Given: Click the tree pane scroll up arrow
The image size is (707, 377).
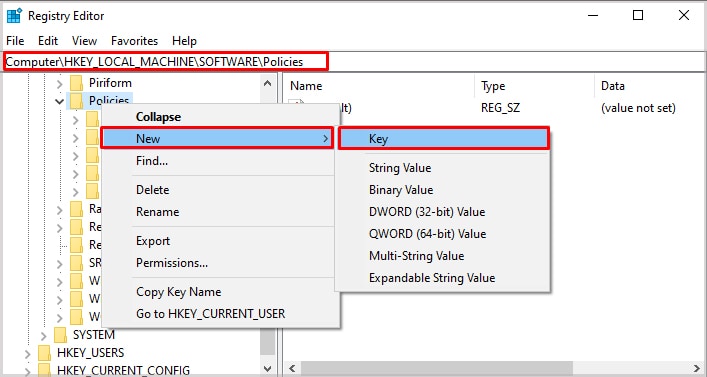Looking at the screenshot, I should point(267,83).
